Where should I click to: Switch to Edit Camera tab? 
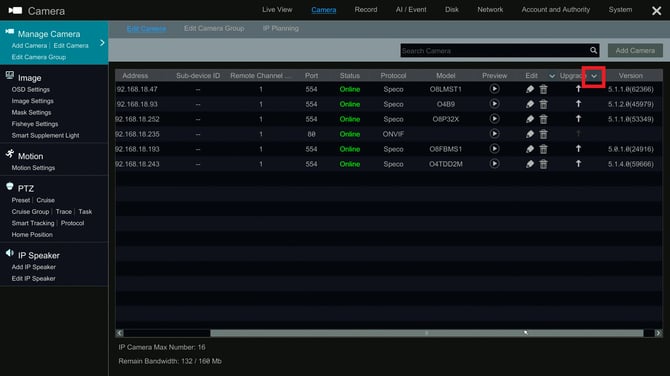click(146, 29)
